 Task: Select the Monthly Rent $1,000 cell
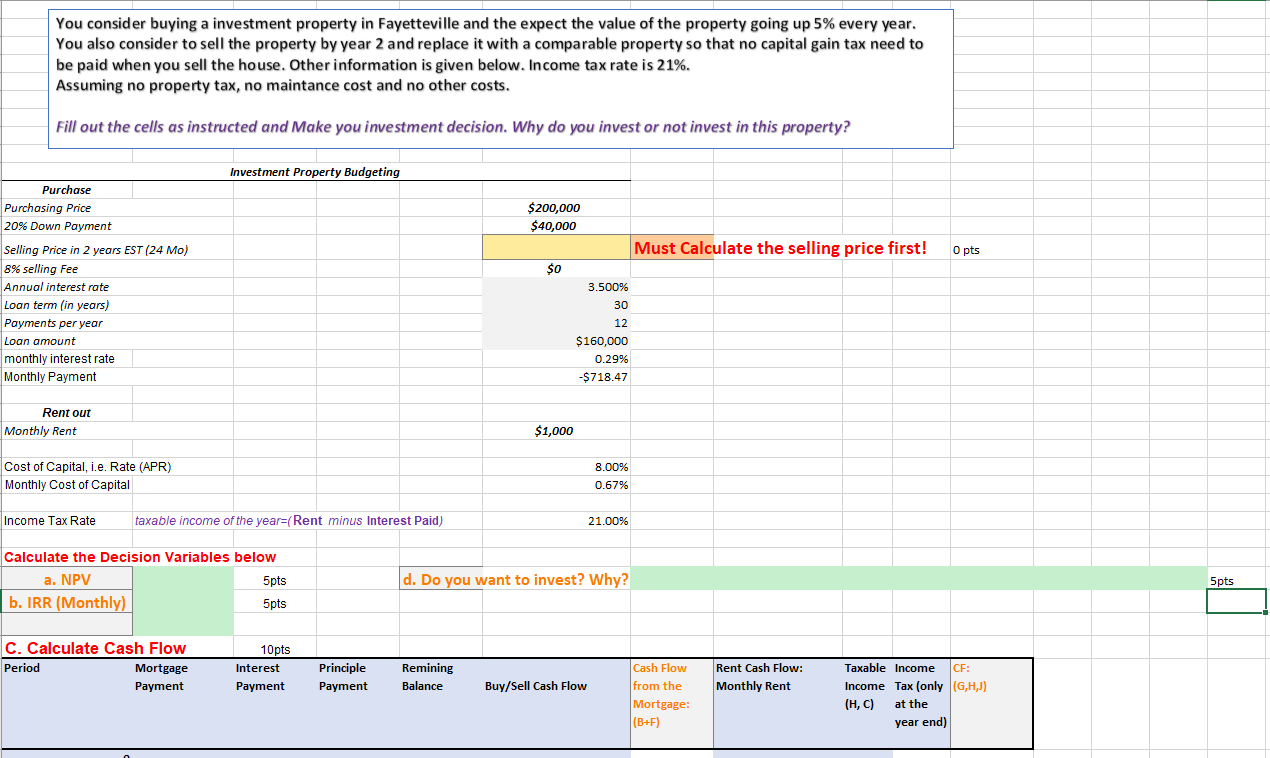click(555, 430)
